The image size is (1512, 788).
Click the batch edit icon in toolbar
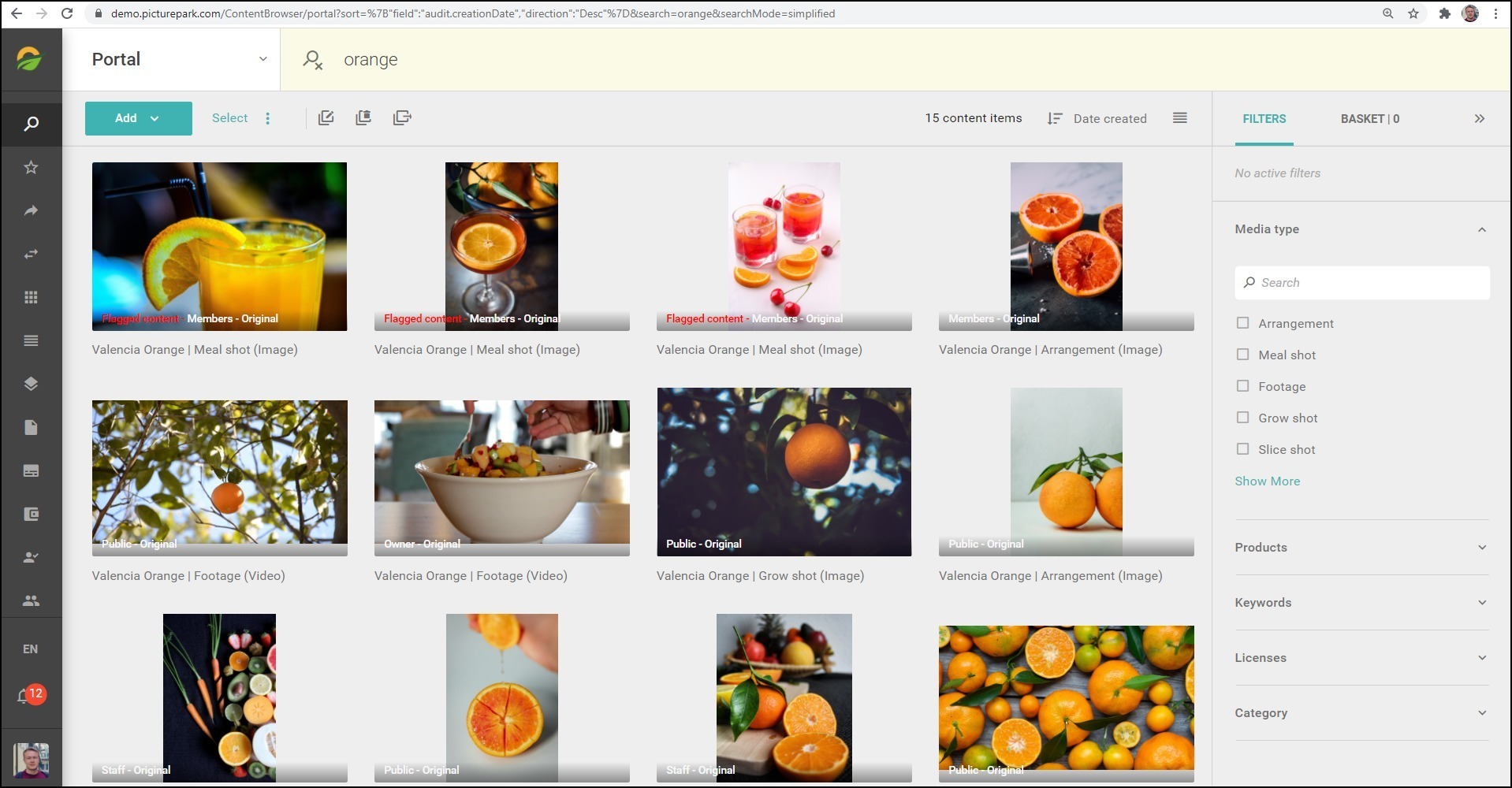[x=326, y=118]
